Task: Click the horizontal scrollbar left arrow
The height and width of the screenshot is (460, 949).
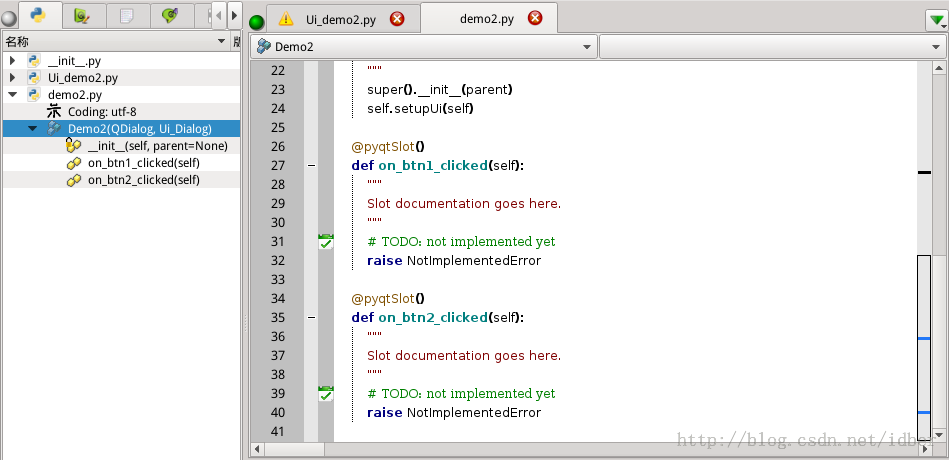Action: click(257, 449)
